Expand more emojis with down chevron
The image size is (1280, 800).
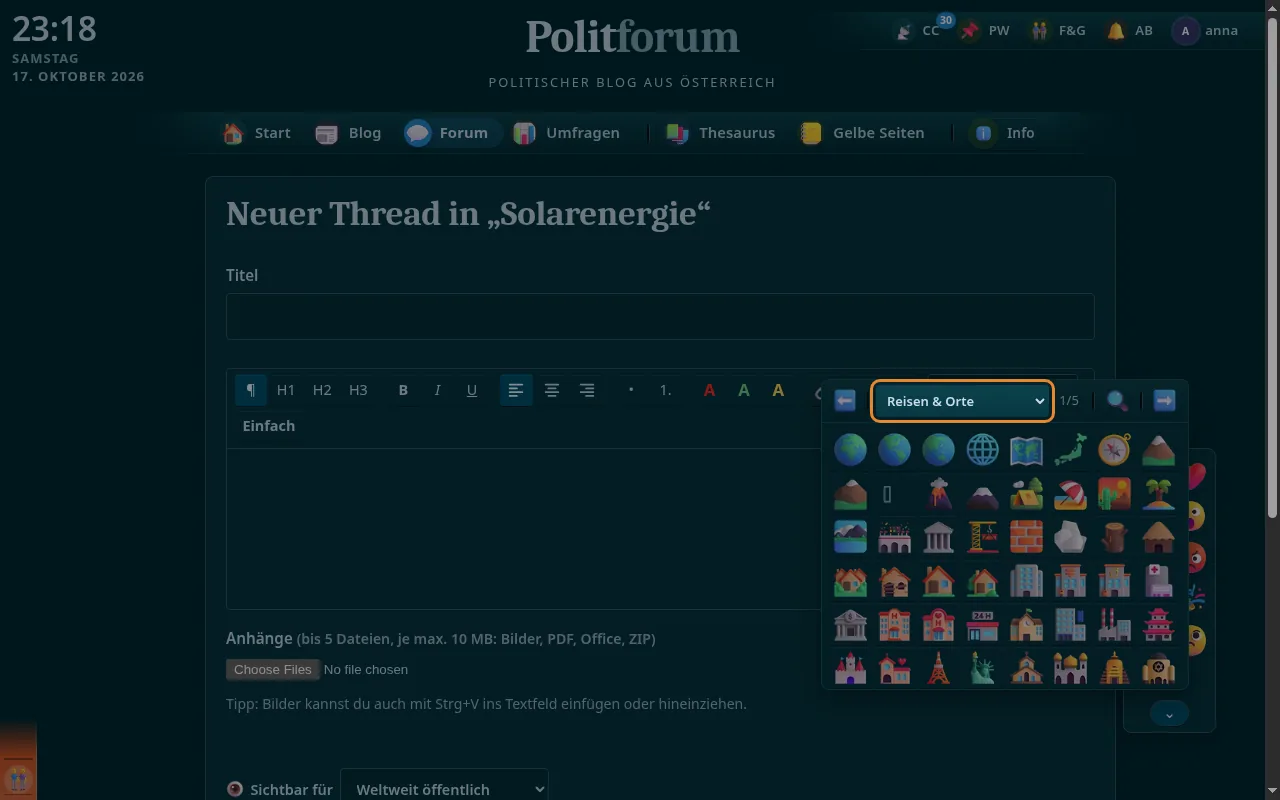1169,713
